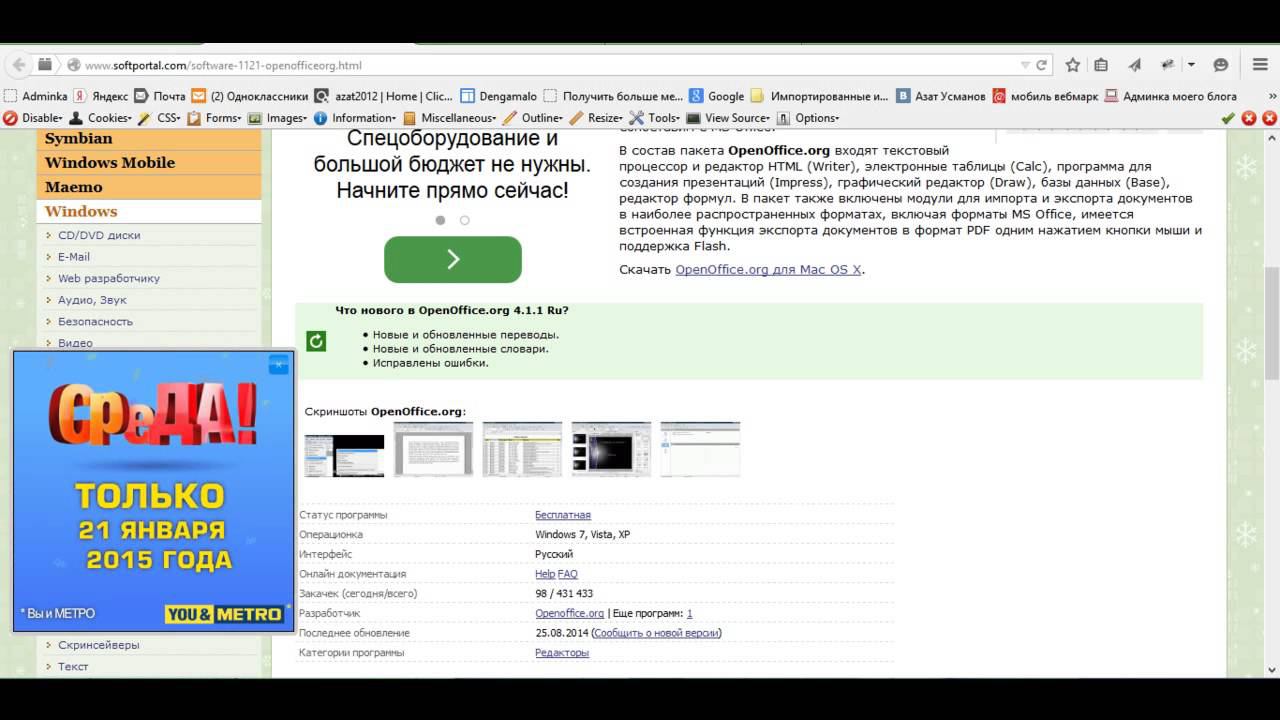Viewport: 1280px width, 720px height.
Task: Click the green refresh icon in What's New box
Action: pyautogui.click(x=316, y=342)
